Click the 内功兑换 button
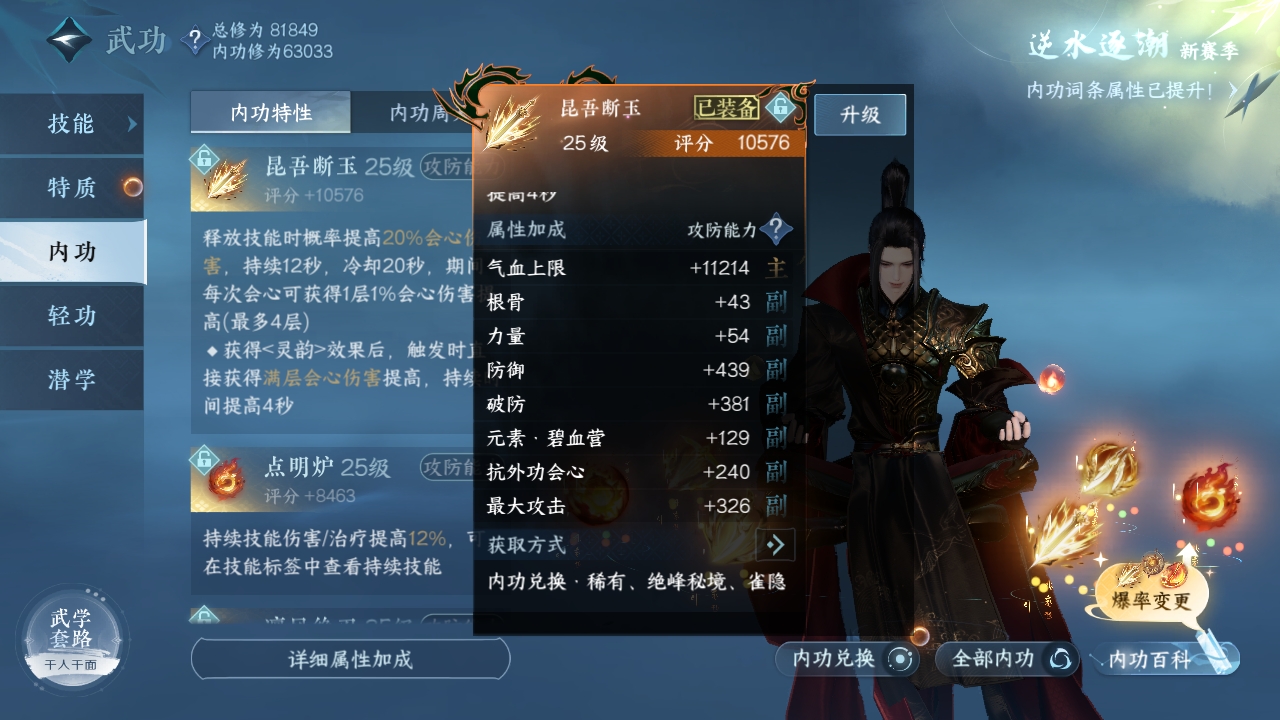The width and height of the screenshot is (1280, 720). 846,659
